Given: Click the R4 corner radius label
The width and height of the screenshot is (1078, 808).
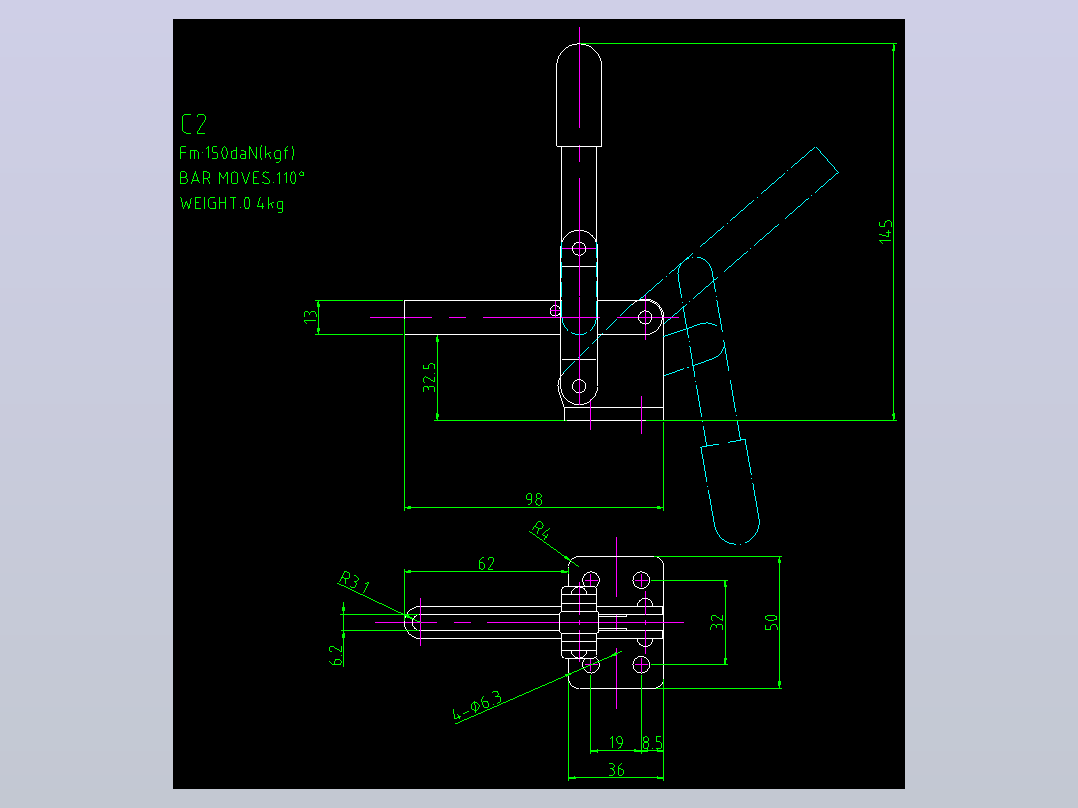Looking at the screenshot, I should [x=541, y=530].
